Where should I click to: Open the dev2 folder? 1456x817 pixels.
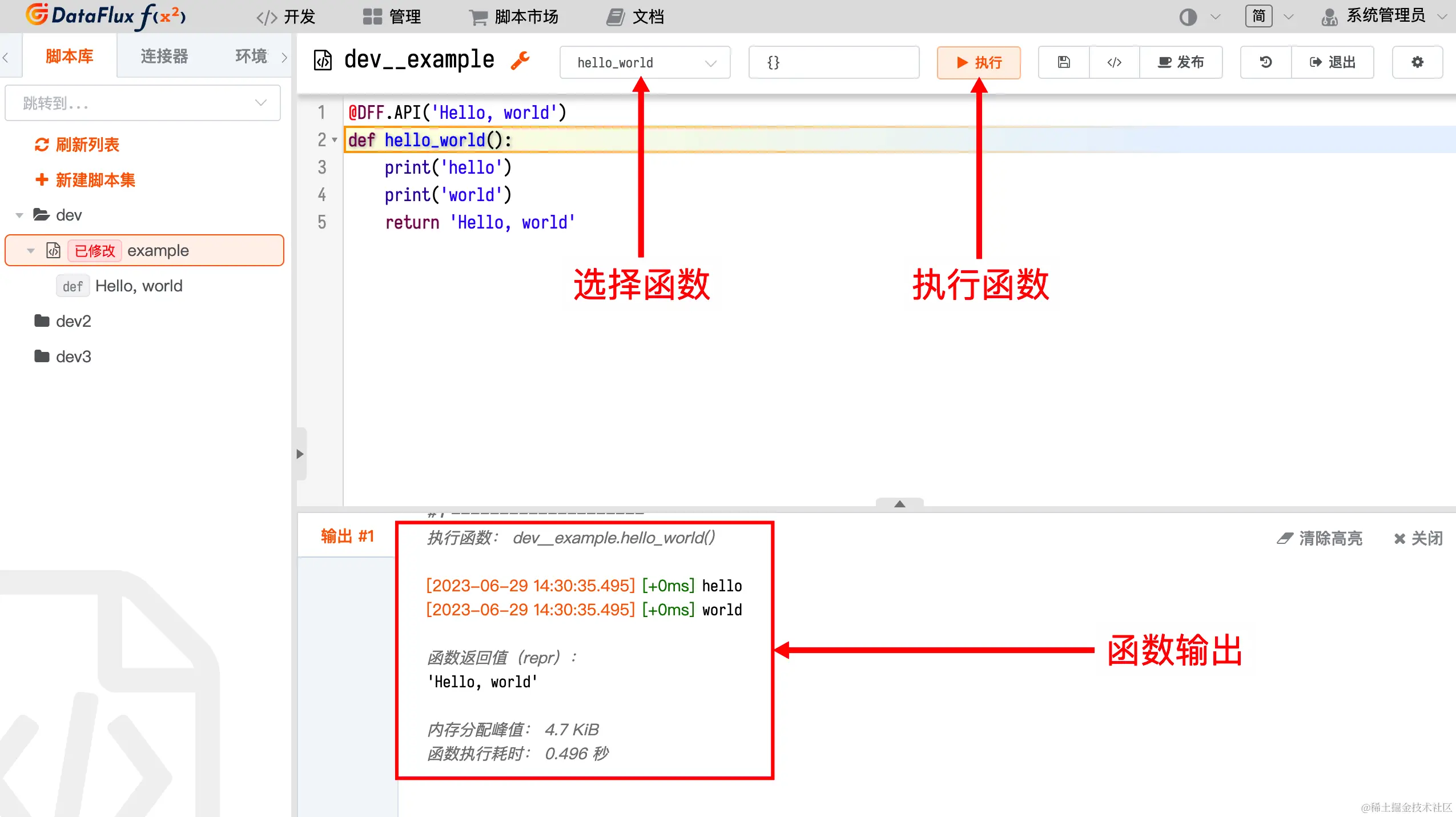73,321
